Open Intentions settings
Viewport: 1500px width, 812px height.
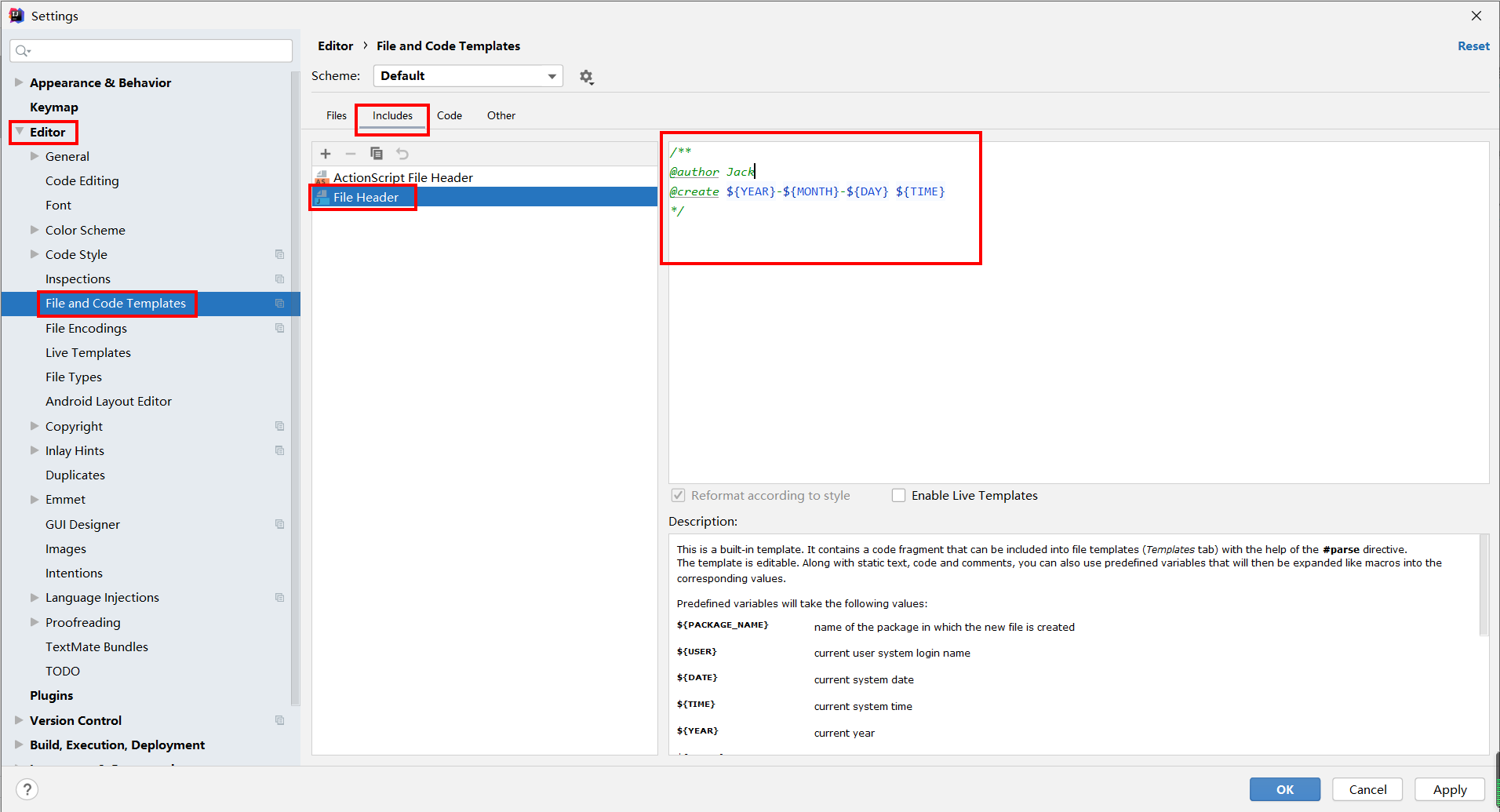click(x=74, y=573)
